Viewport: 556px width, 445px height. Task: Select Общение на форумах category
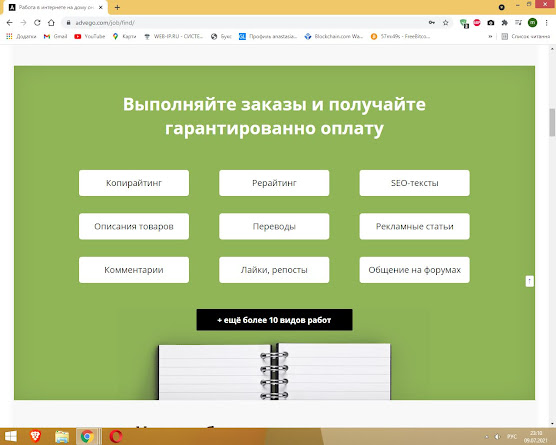coord(415,270)
